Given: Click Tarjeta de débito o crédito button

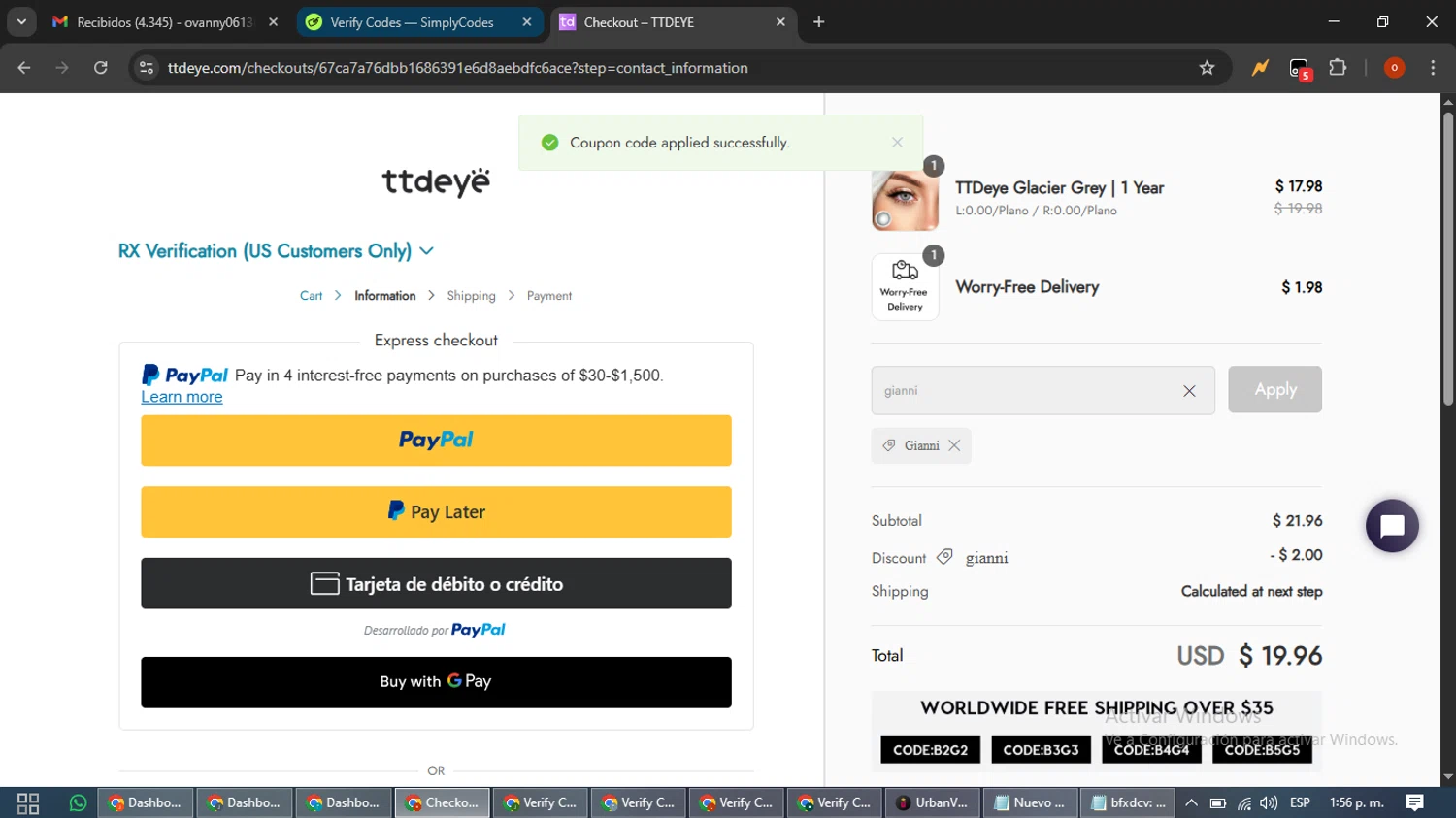Looking at the screenshot, I should pos(436,583).
